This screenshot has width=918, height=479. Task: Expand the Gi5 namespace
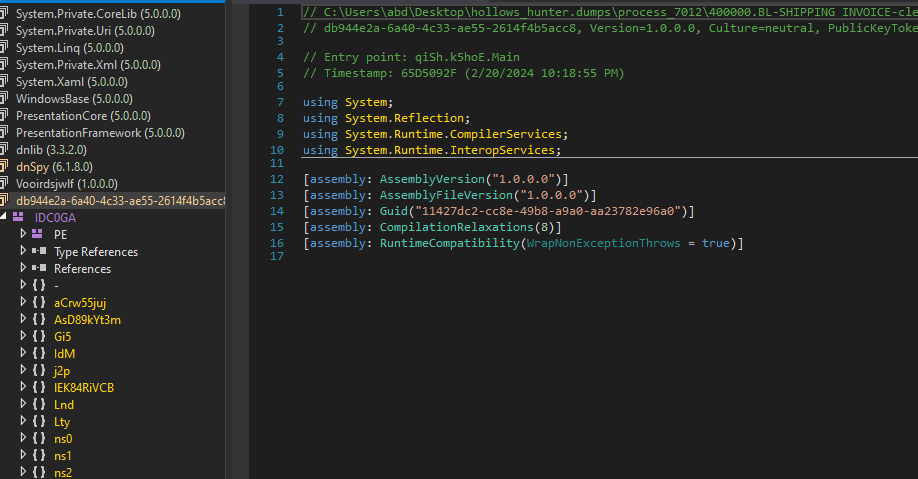[23, 336]
